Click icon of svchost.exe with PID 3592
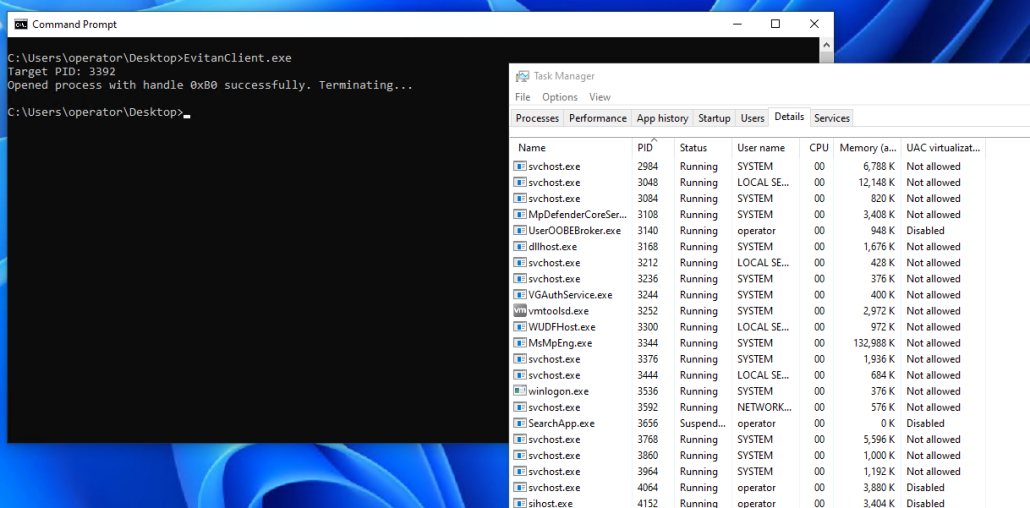Viewport: 1030px width, 508px height. tap(520, 407)
